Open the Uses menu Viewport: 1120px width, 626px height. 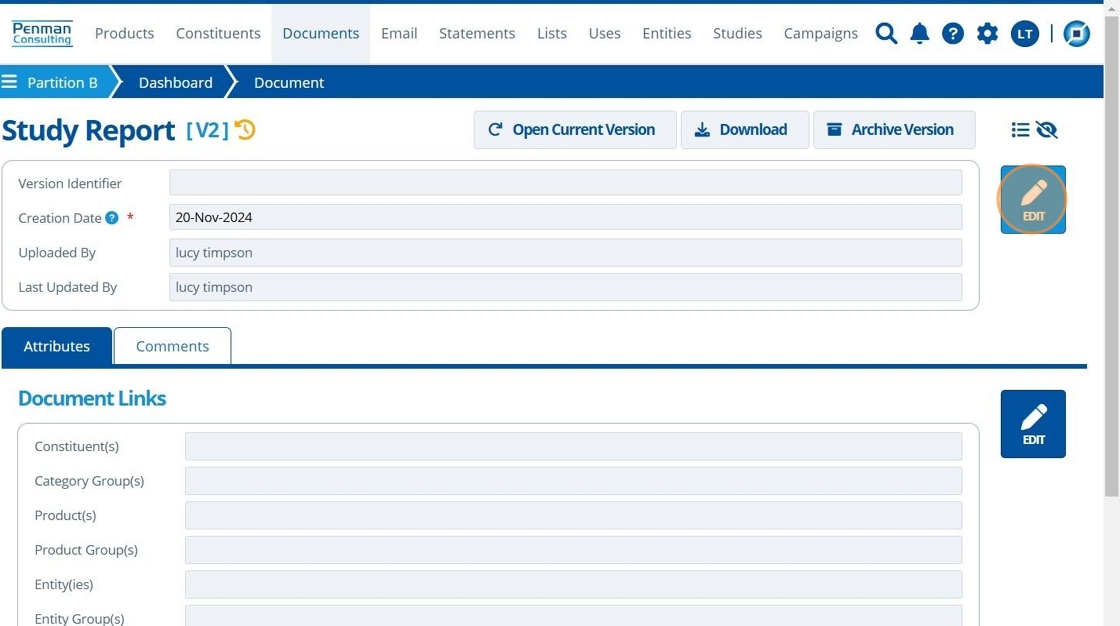pyautogui.click(x=604, y=34)
